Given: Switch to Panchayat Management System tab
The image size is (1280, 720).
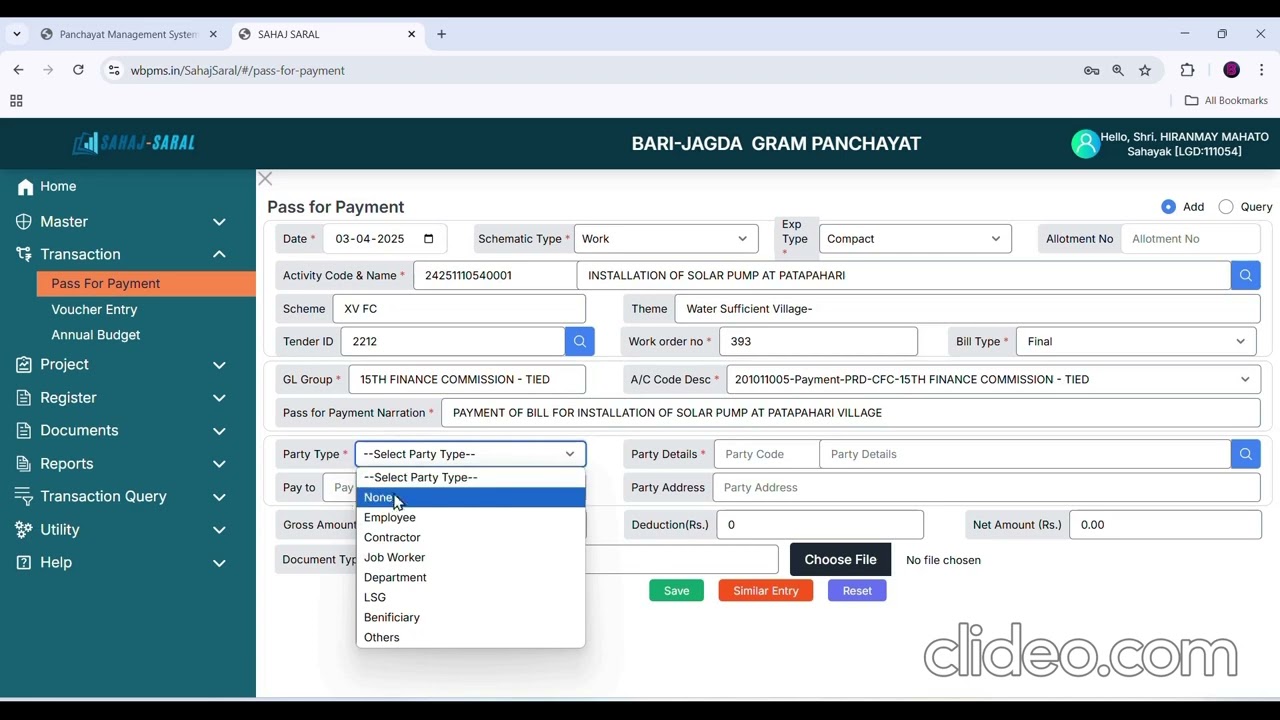Looking at the screenshot, I should coord(128,34).
